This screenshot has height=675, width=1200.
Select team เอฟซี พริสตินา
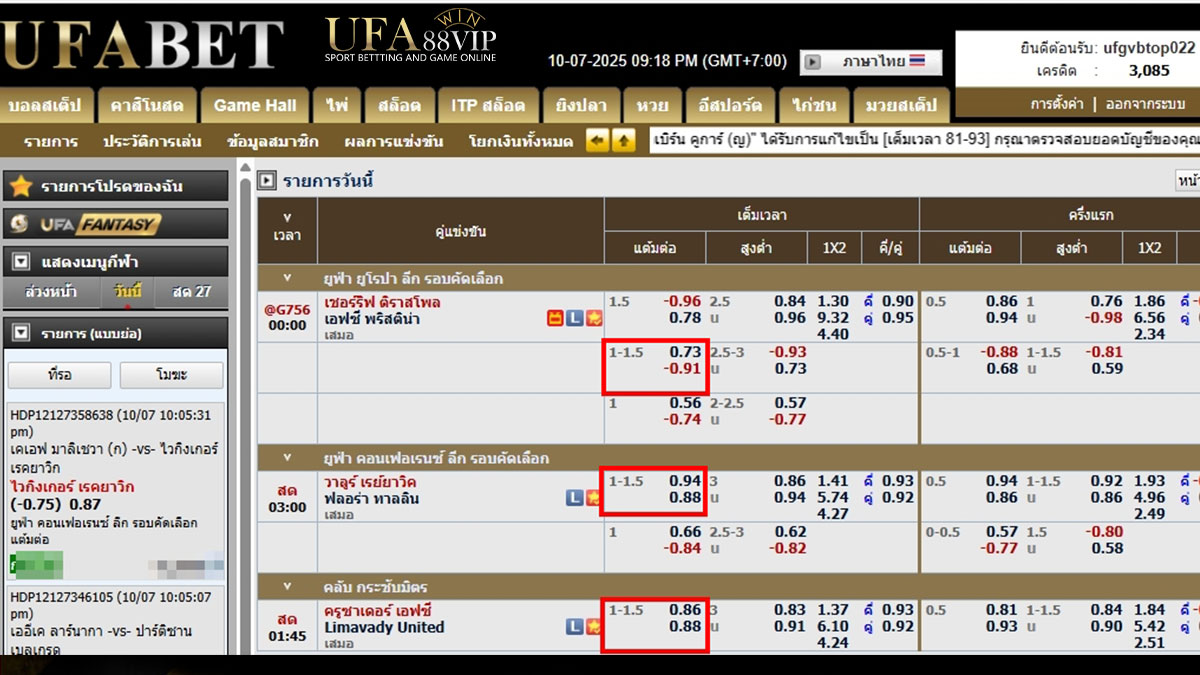click(372, 319)
